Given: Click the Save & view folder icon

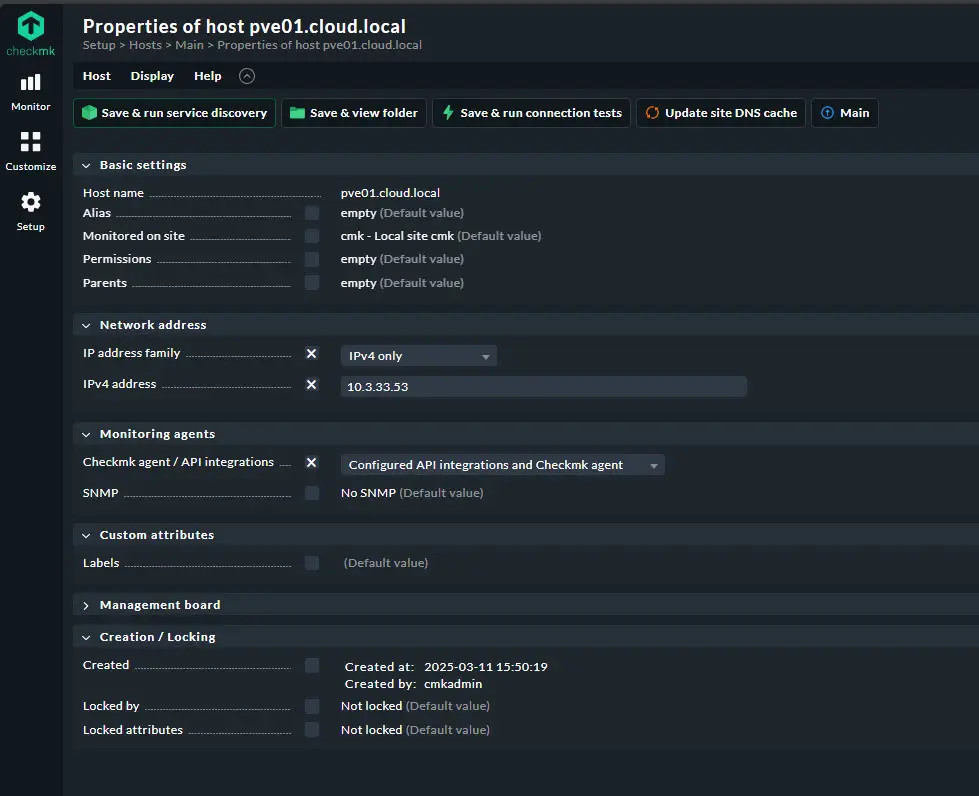Looking at the screenshot, I should [x=297, y=113].
